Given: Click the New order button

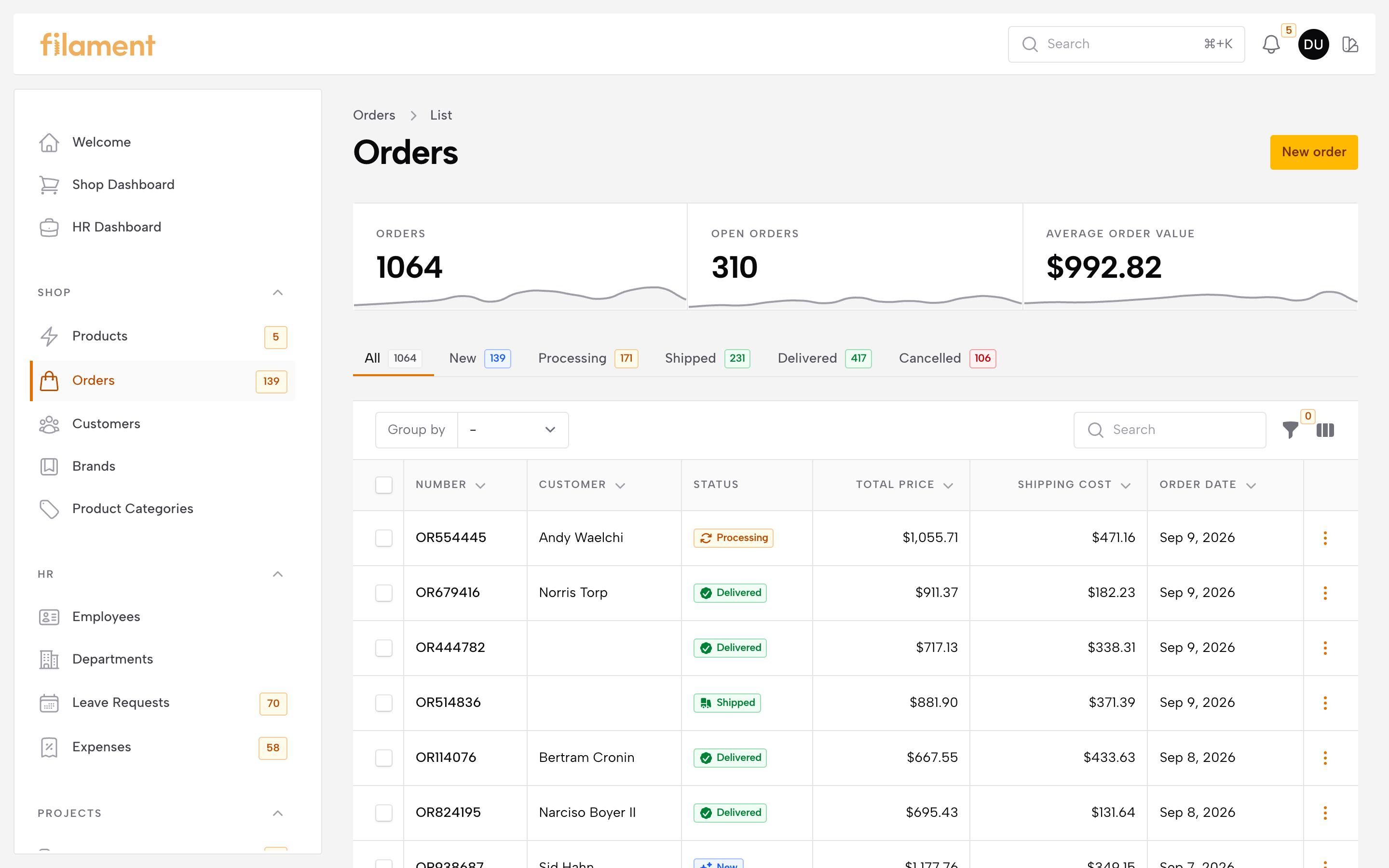Looking at the screenshot, I should pyautogui.click(x=1314, y=152).
